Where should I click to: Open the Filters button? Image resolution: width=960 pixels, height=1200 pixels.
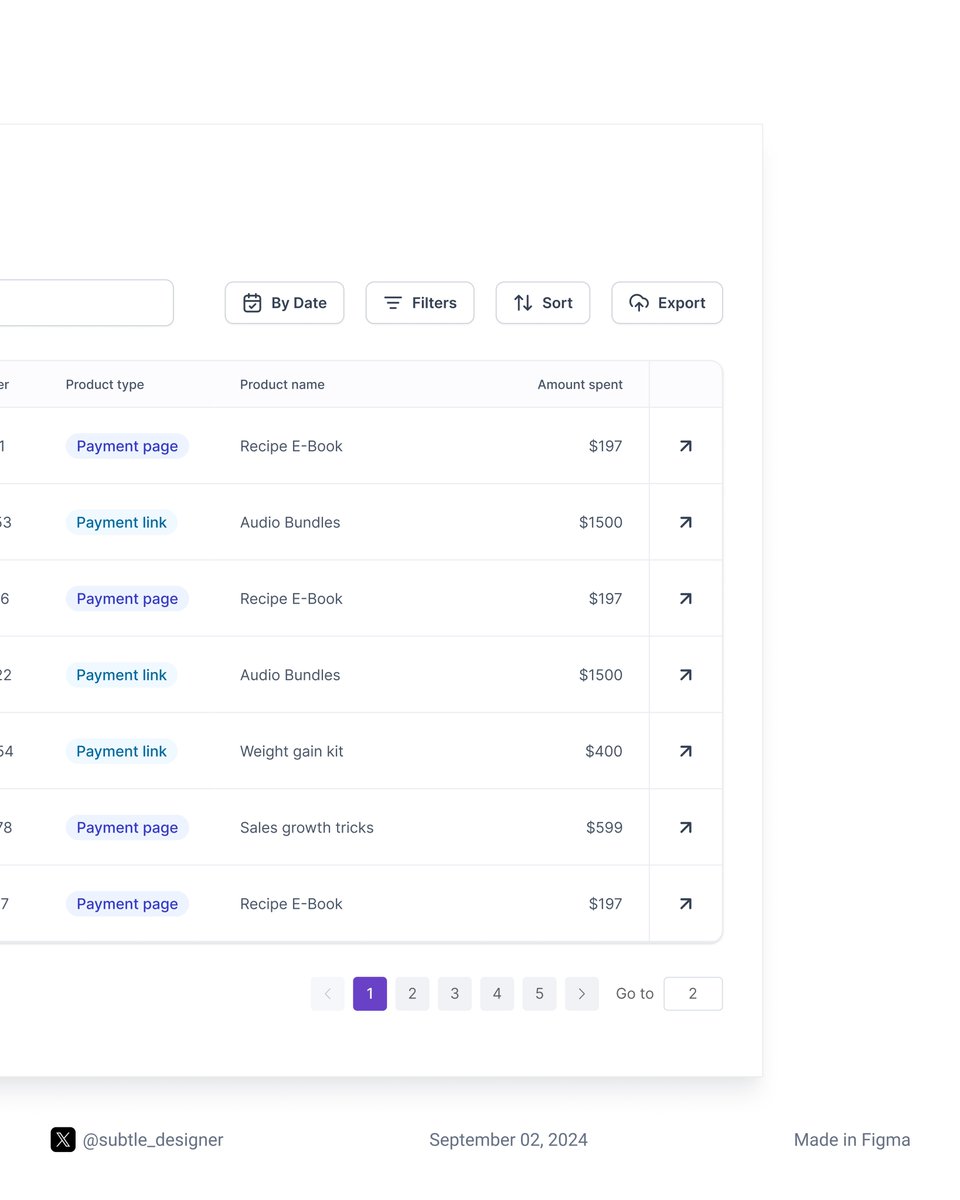click(420, 303)
